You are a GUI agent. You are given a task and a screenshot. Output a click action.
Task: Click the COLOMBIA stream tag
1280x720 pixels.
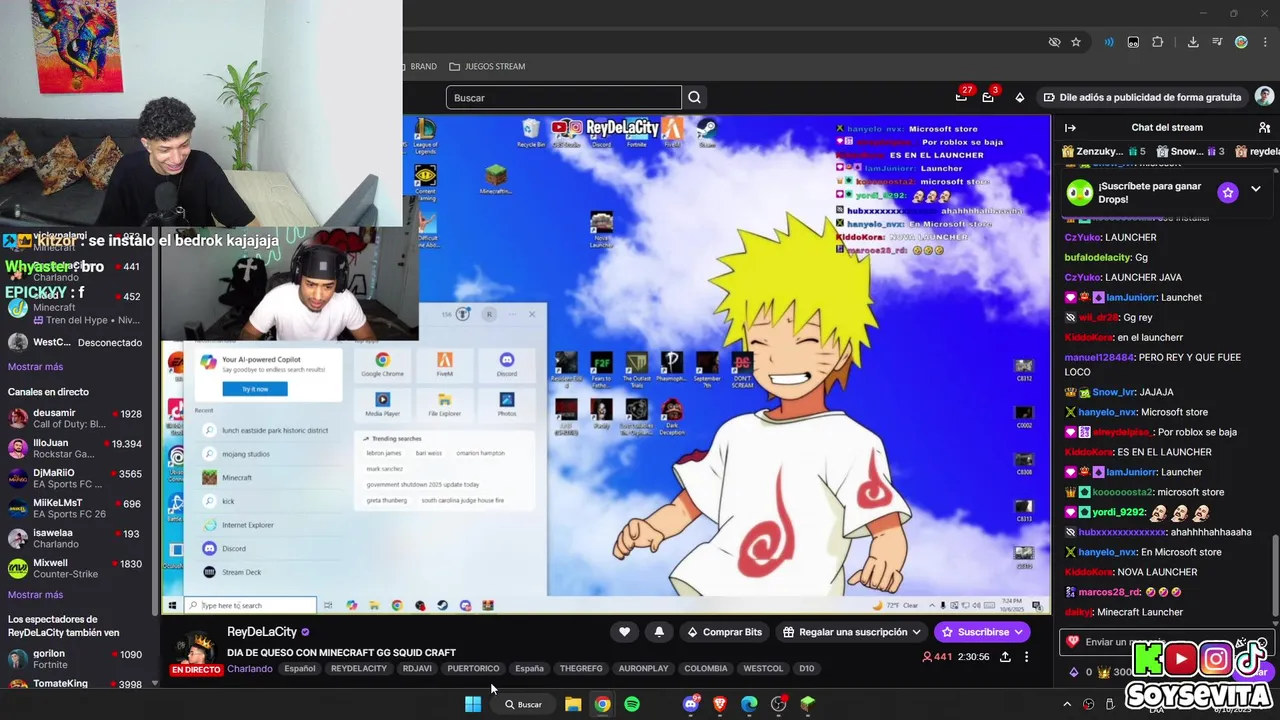pyautogui.click(x=706, y=669)
